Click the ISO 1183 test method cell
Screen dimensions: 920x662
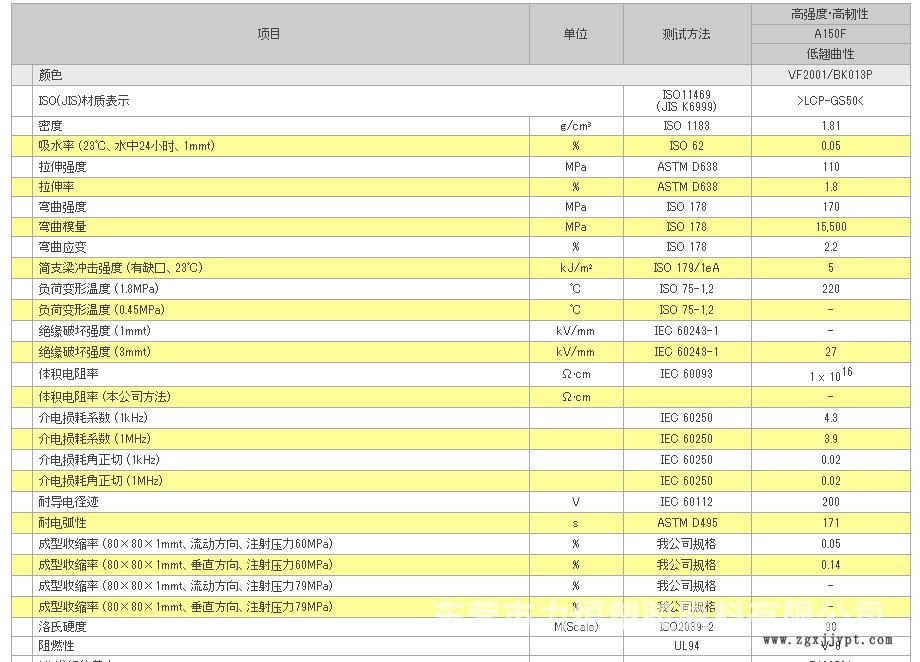(686, 126)
